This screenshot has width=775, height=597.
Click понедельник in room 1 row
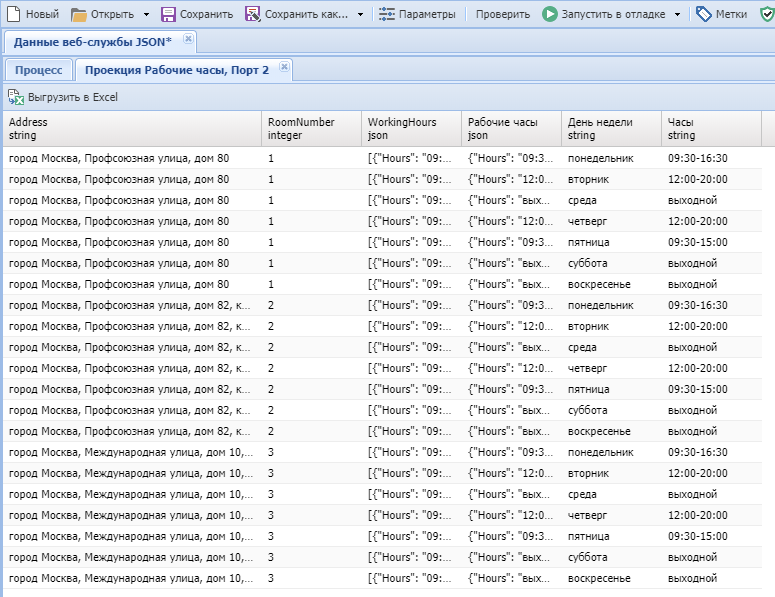[601, 158]
